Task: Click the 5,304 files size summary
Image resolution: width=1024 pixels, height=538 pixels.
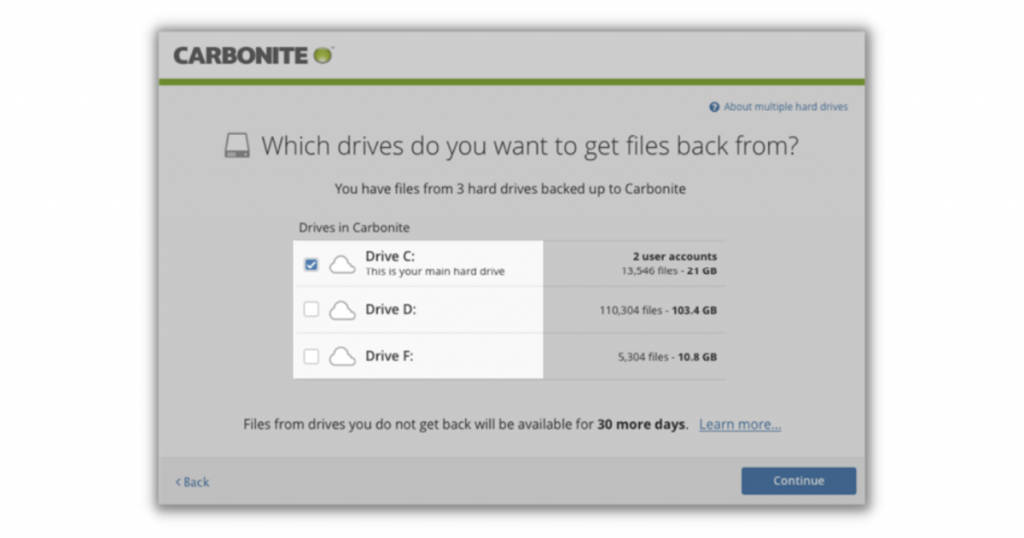Action: pos(667,357)
